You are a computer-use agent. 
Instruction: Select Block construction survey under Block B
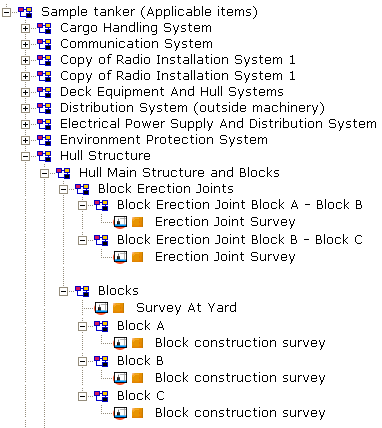(x=240, y=378)
